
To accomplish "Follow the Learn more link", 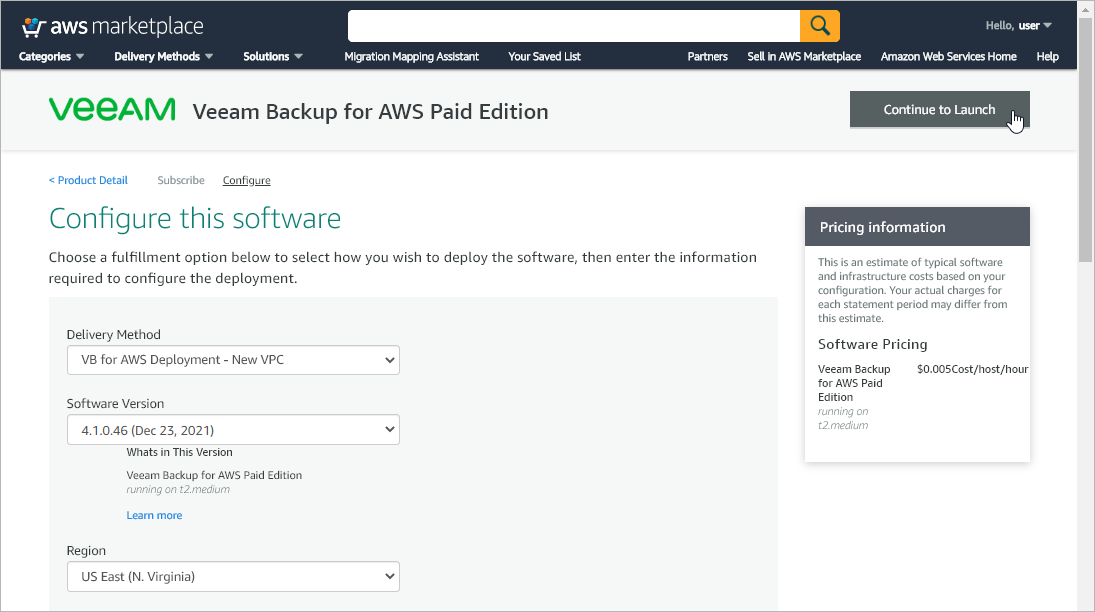I will (x=154, y=515).
